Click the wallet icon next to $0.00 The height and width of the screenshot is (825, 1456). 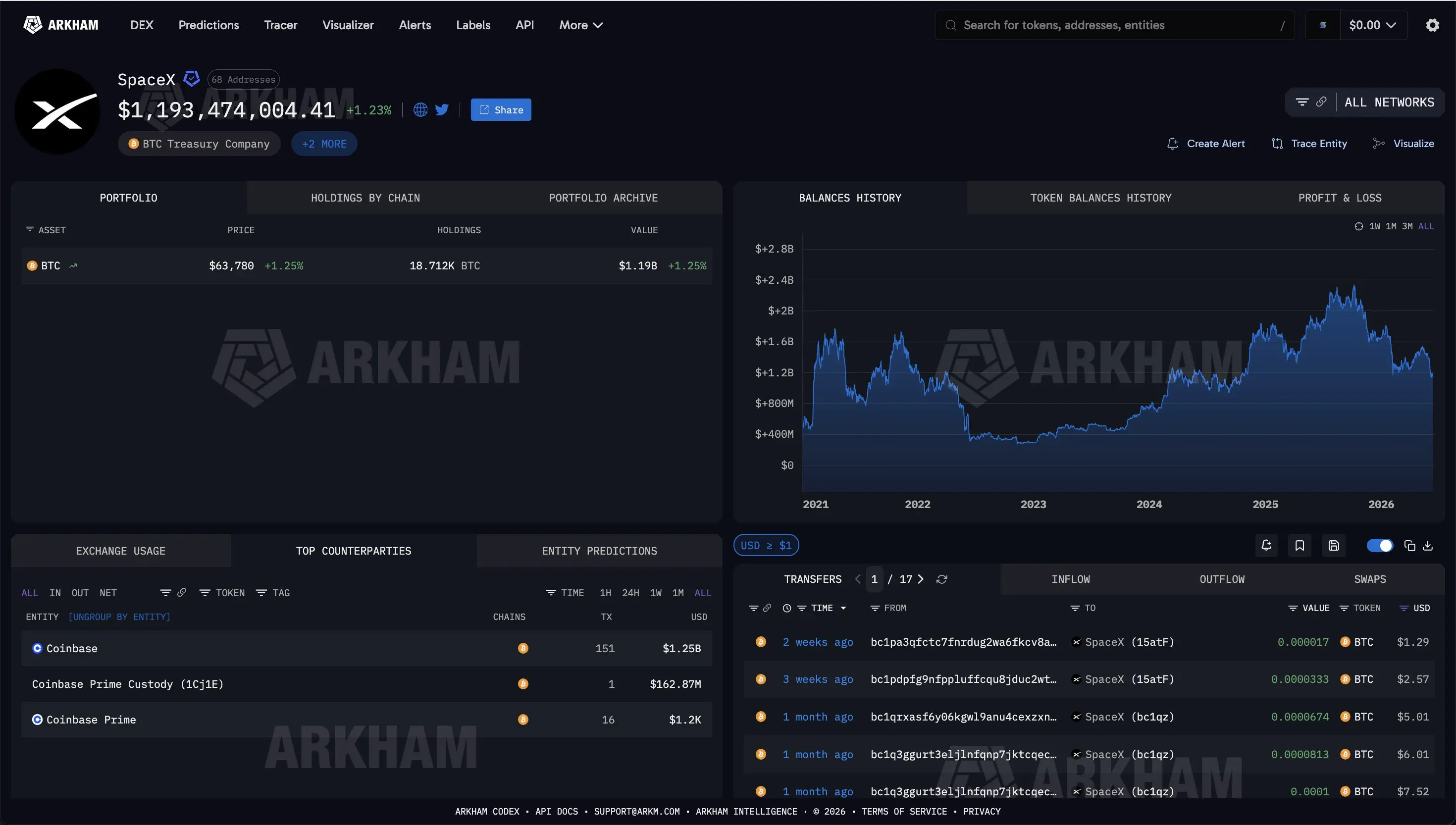click(1323, 25)
